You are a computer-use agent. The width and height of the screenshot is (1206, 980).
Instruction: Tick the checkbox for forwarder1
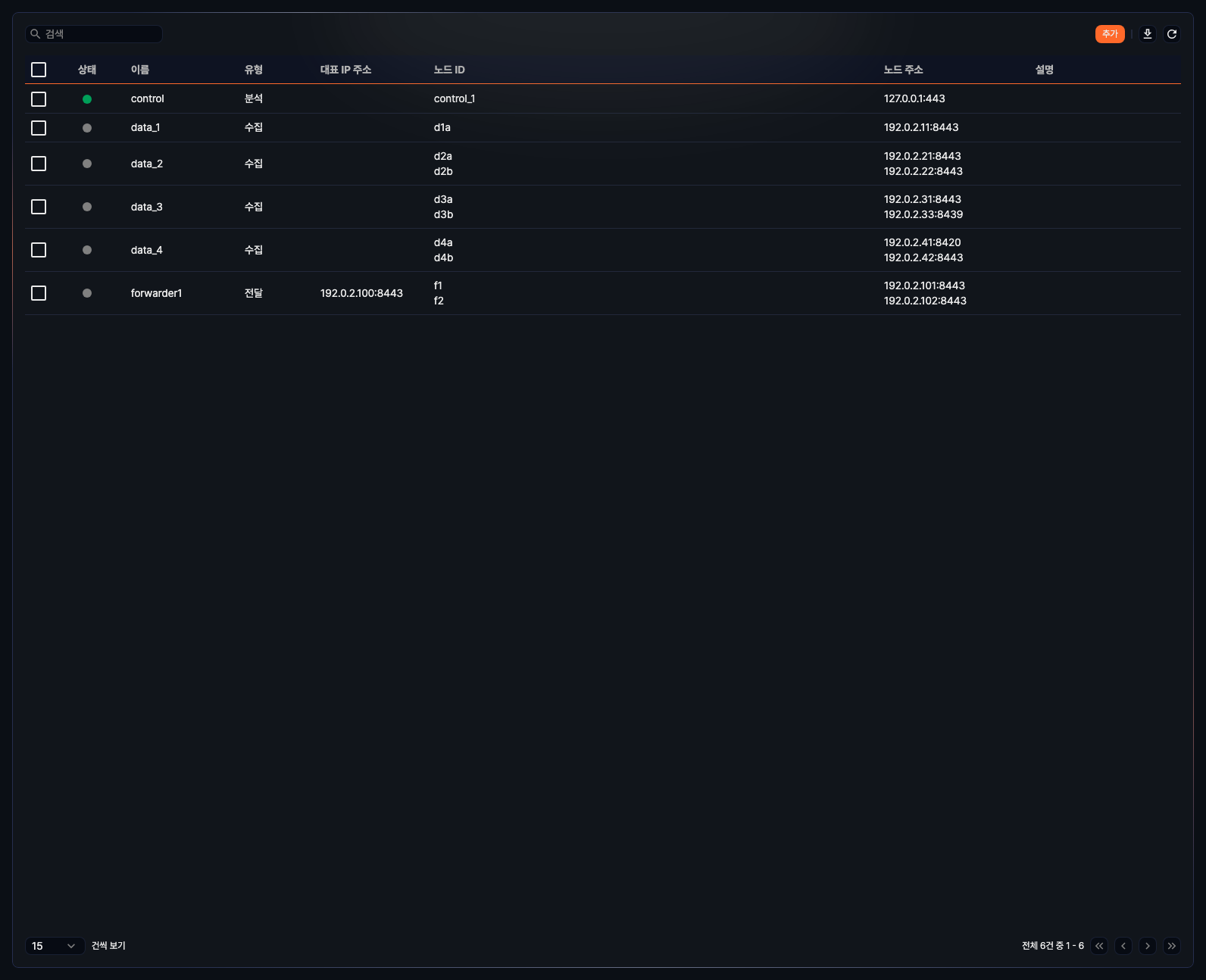tap(39, 293)
